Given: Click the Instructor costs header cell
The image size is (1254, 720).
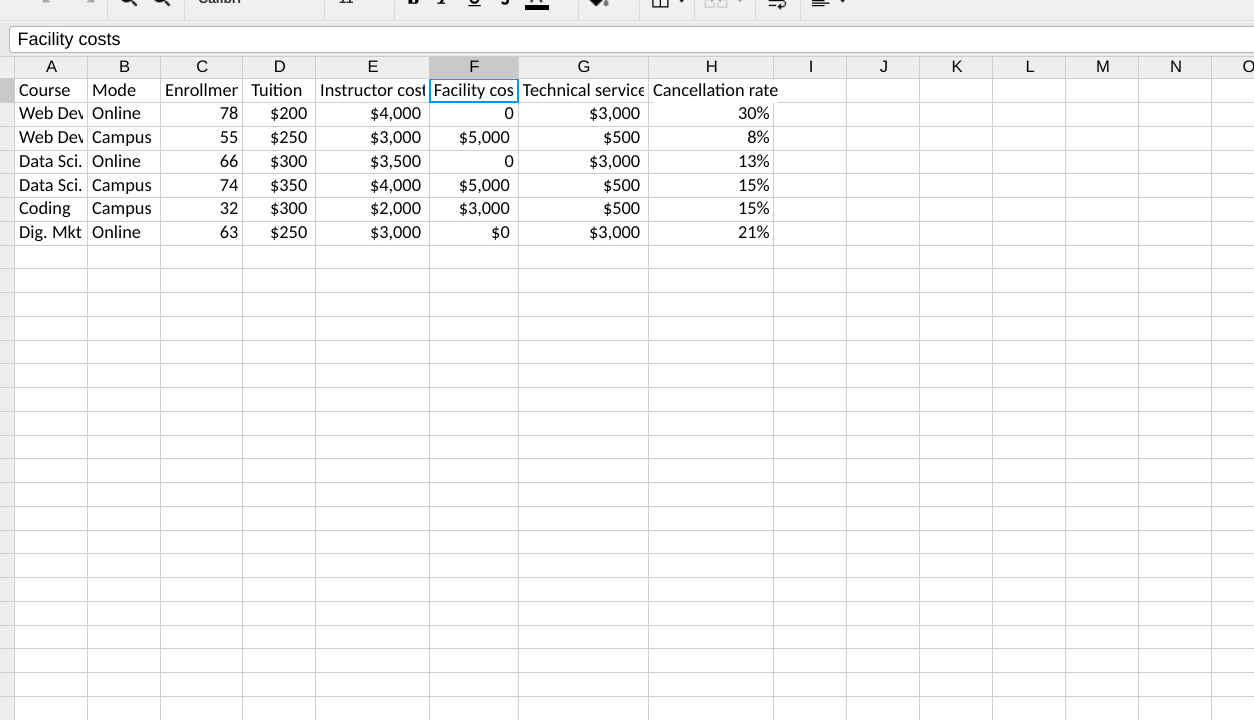Looking at the screenshot, I should pos(373,90).
